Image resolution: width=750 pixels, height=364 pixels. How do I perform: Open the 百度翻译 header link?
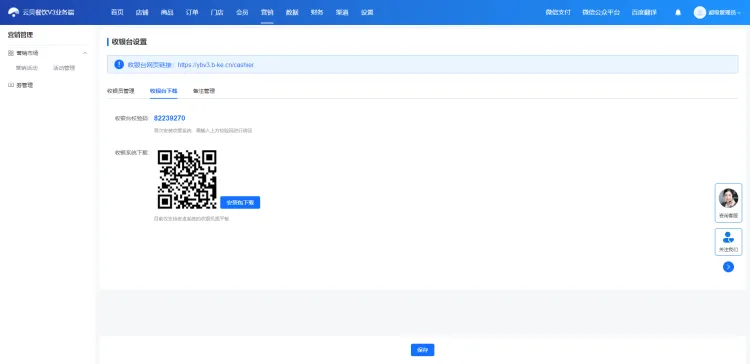[x=644, y=12]
